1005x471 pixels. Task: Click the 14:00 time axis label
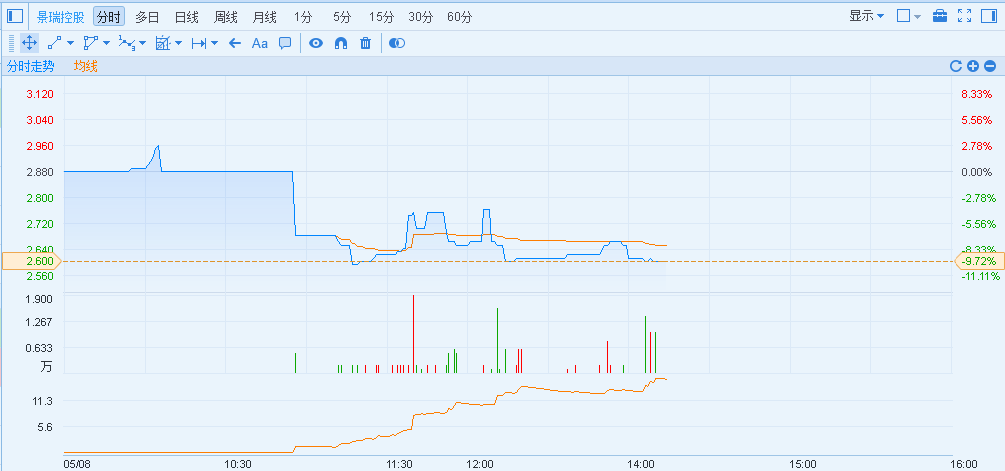[x=642, y=464]
